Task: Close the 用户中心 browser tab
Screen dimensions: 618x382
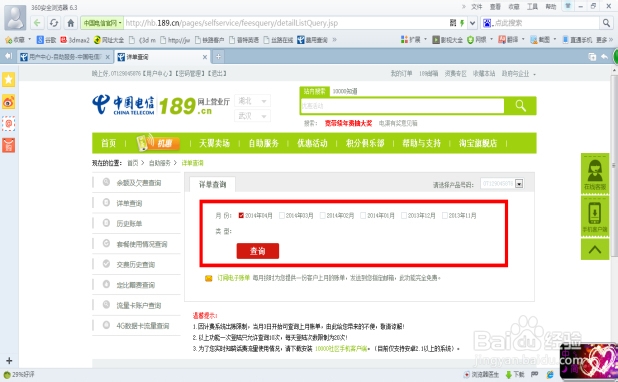Action: (107, 57)
